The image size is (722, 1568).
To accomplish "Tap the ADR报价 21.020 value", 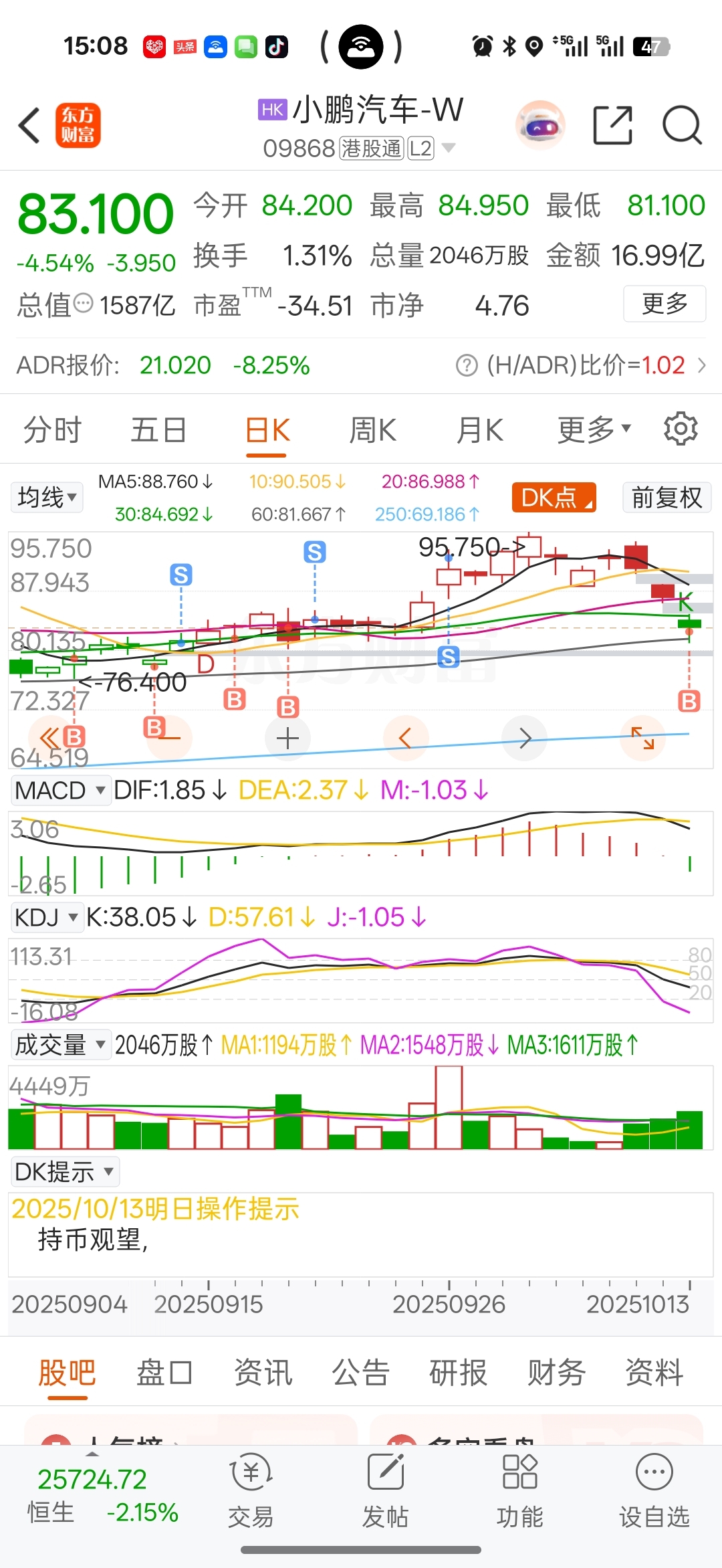I will (x=175, y=365).
